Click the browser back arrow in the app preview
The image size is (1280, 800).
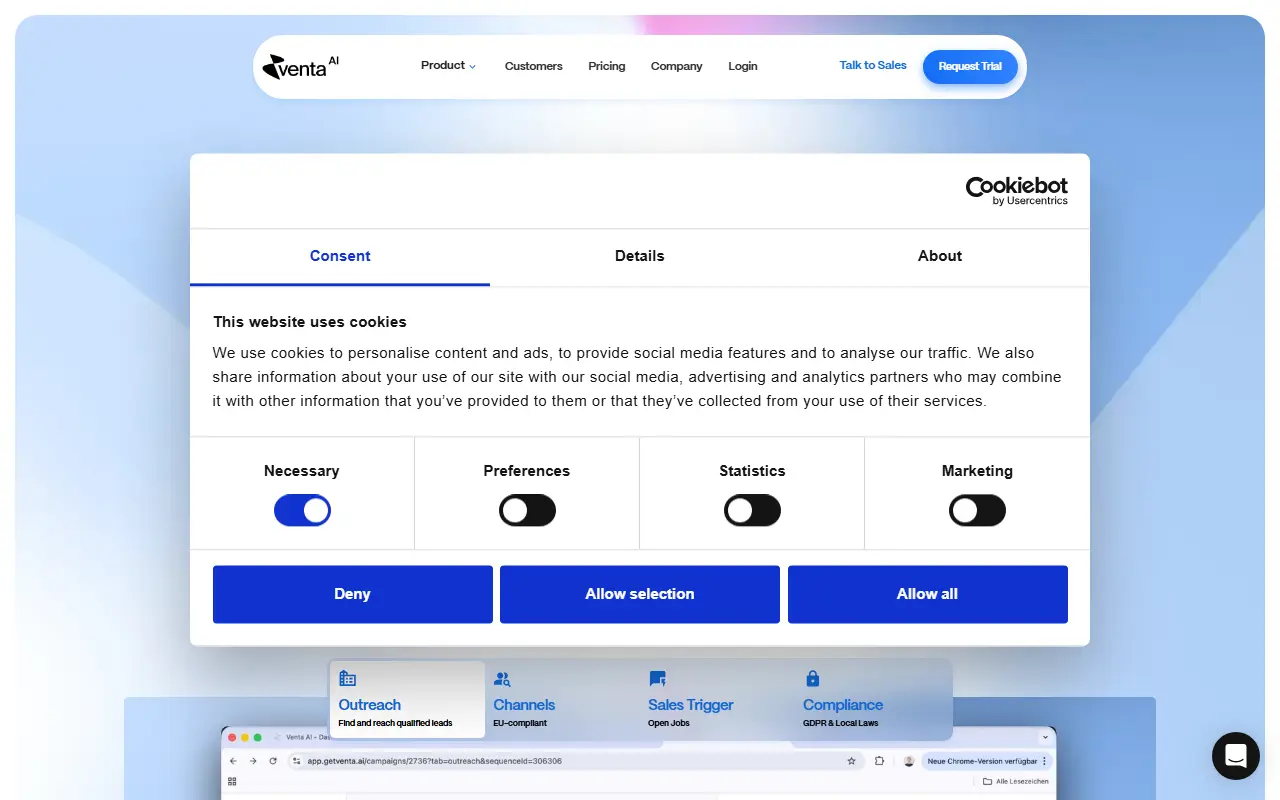(234, 761)
